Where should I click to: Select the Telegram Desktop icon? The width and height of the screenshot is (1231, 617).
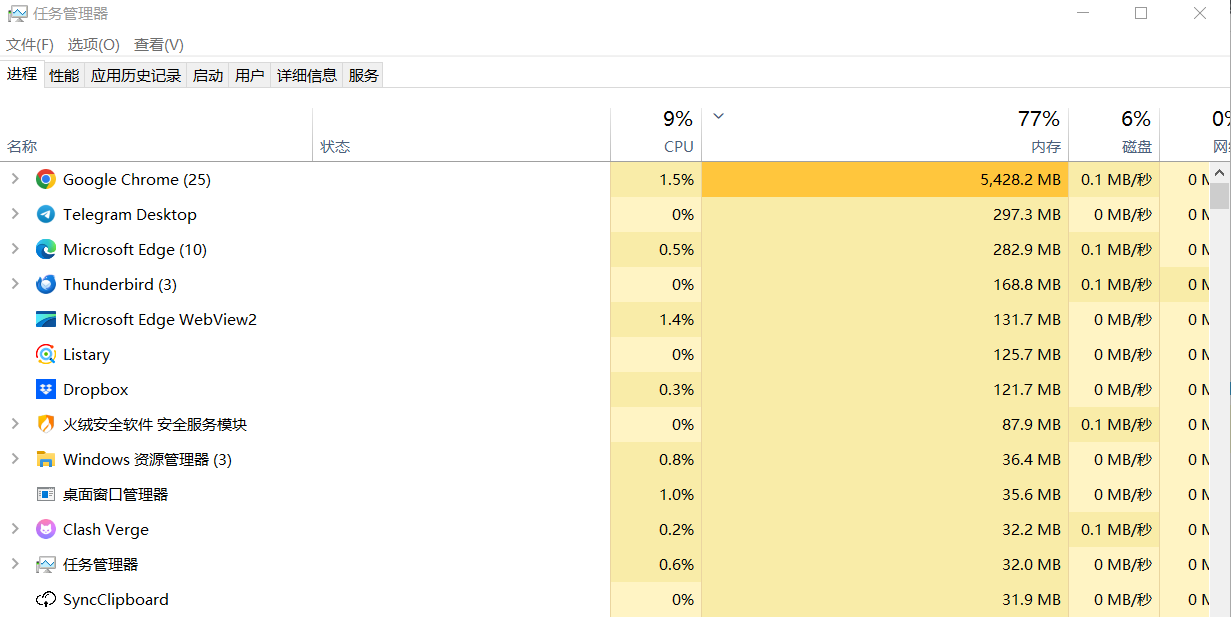click(46, 215)
